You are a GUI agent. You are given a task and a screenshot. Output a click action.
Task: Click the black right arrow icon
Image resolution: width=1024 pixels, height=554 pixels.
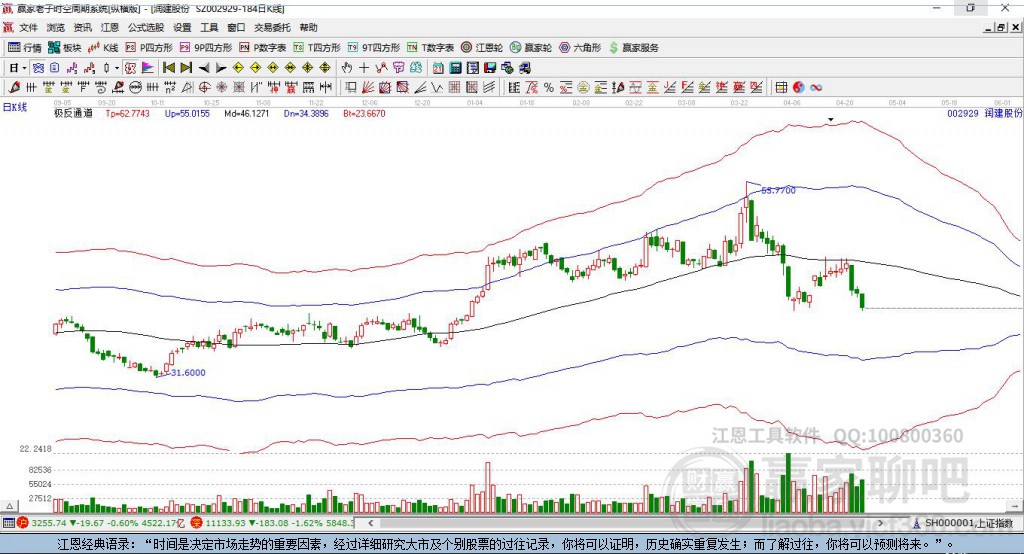[x=221, y=68]
